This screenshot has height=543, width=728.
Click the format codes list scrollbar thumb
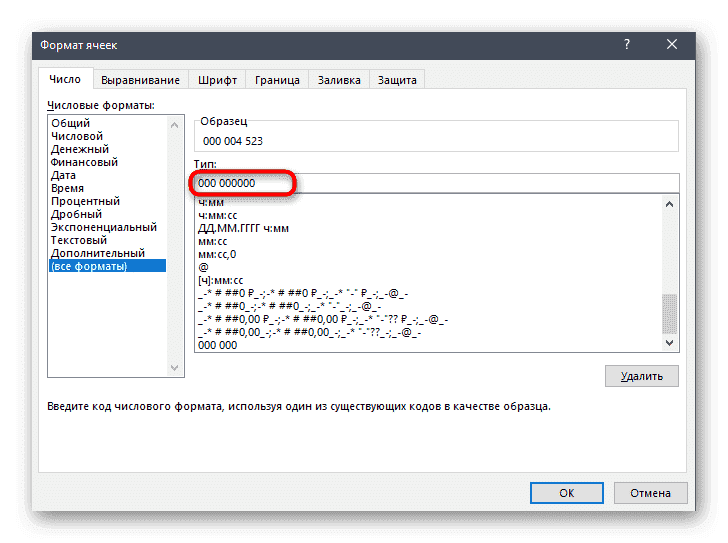(670, 313)
